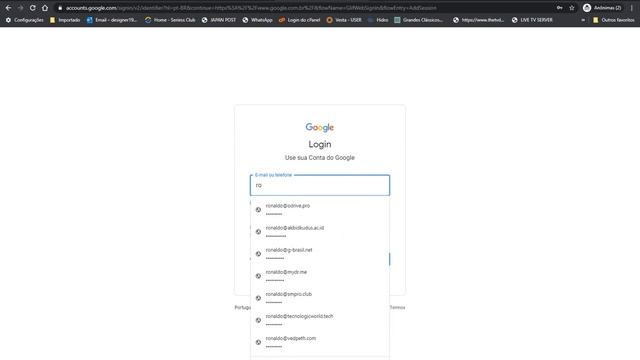Expand the bookmarks overflow chevron
640x360 pixels.
[583, 20]
